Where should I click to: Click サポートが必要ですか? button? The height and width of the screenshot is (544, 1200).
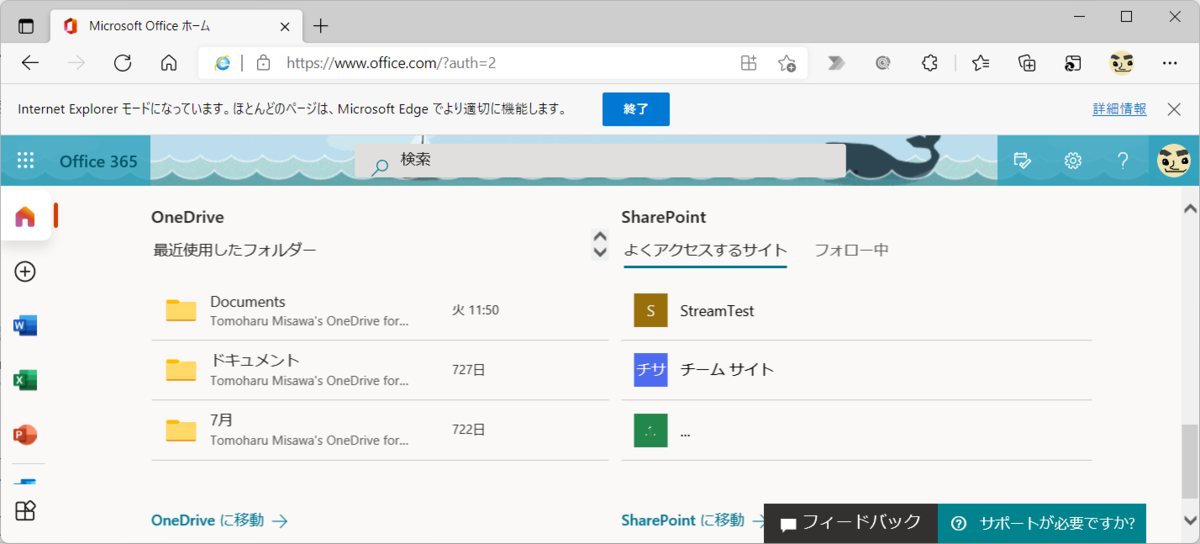coord(1042,523)
